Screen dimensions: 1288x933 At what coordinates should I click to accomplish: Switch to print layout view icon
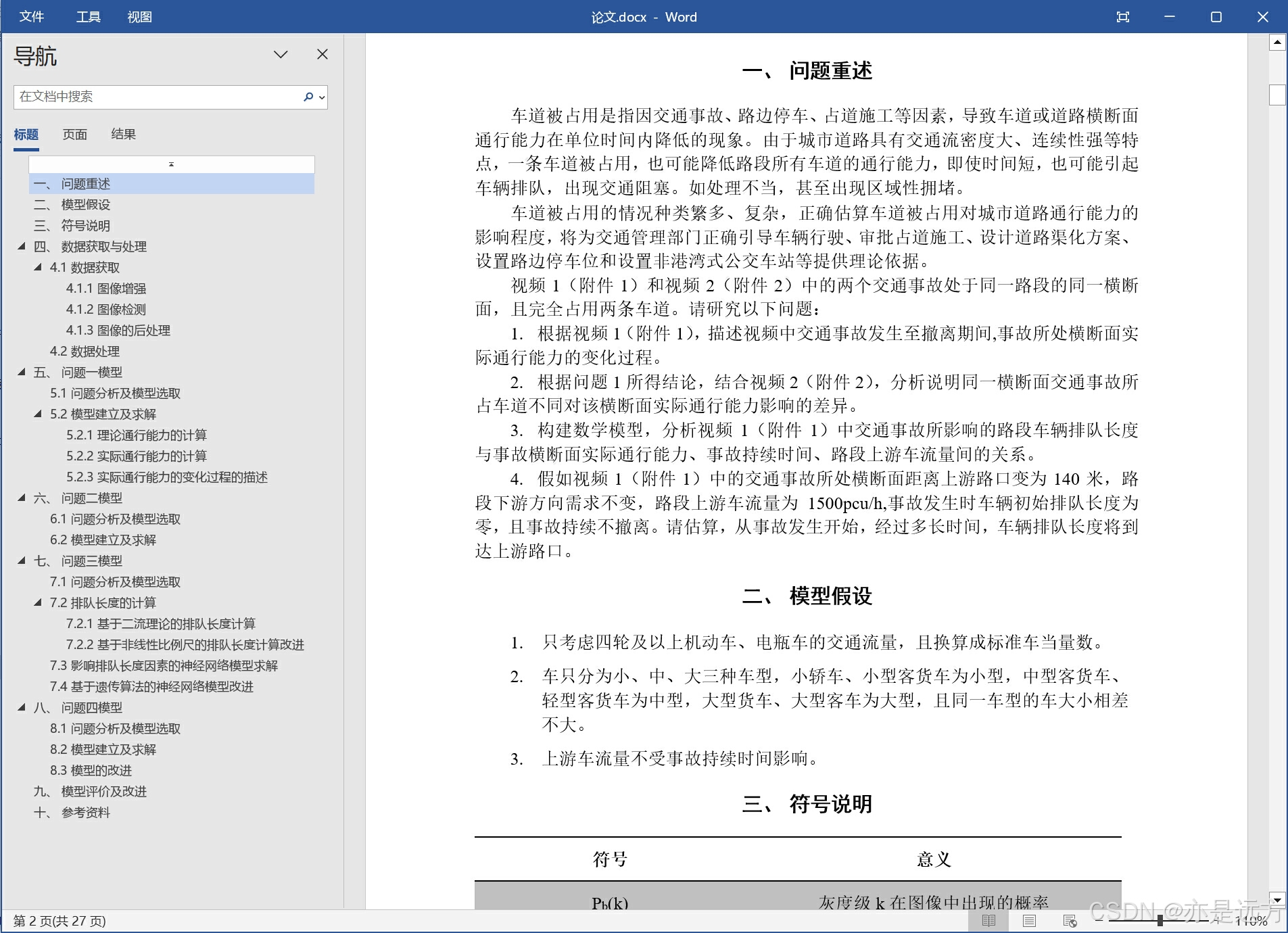tap(1029, 921)
